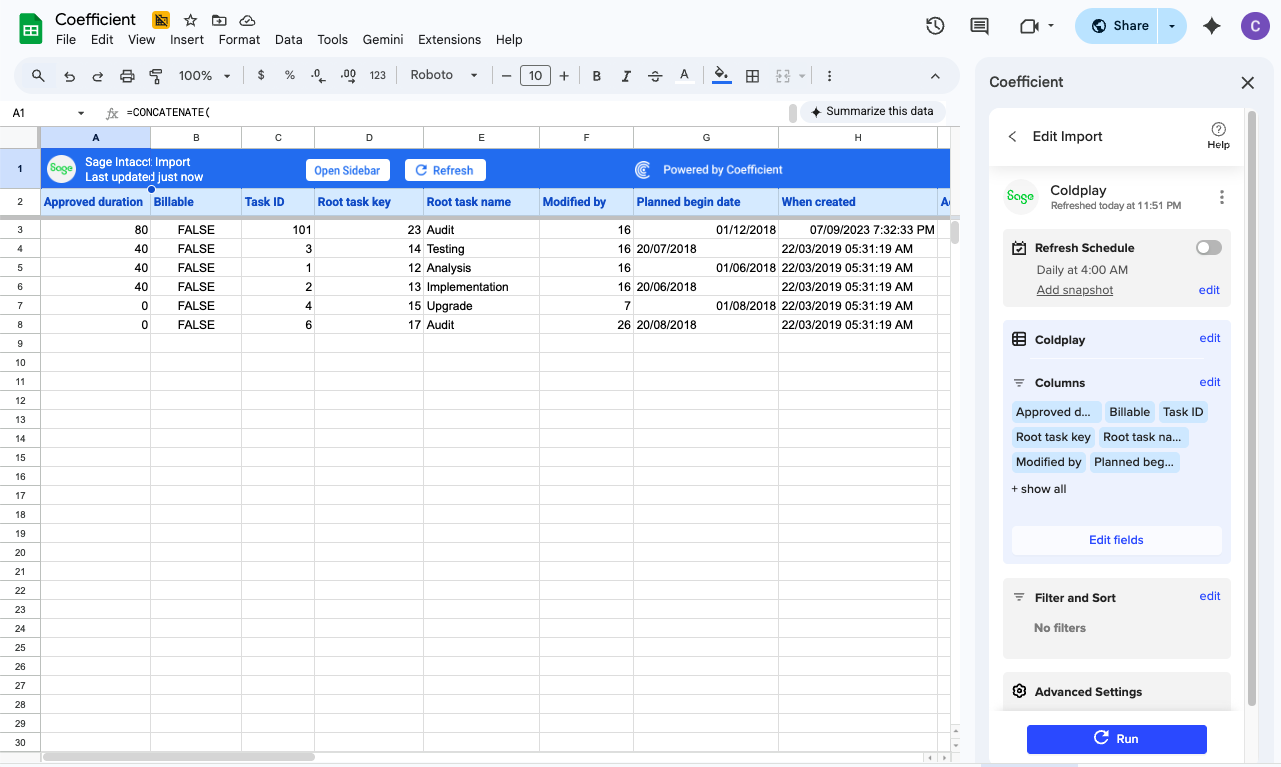Star this Coefficient spreadsheet
This screenshot has width=1281, height=767.
click(190, 20)
